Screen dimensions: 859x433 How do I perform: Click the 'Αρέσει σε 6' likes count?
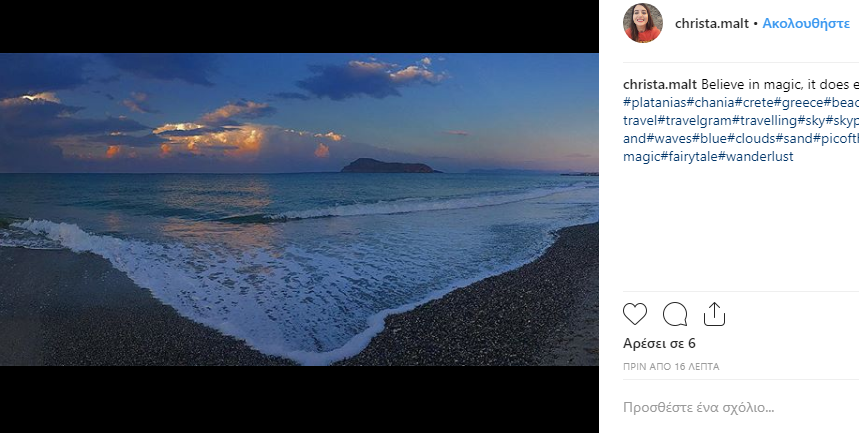(659, 344)
